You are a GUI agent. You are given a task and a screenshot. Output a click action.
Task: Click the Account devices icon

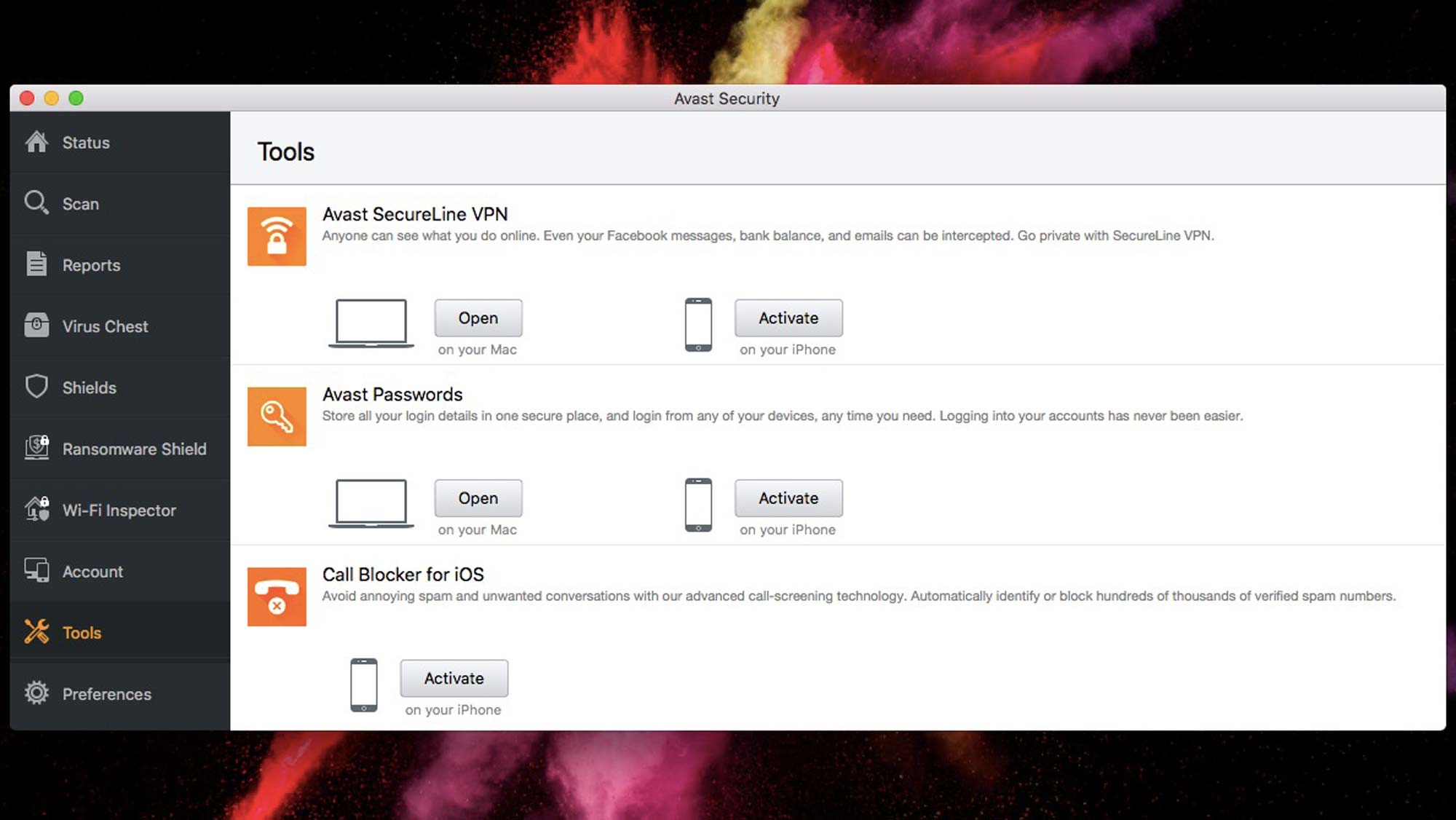click(x=36, y=570)
